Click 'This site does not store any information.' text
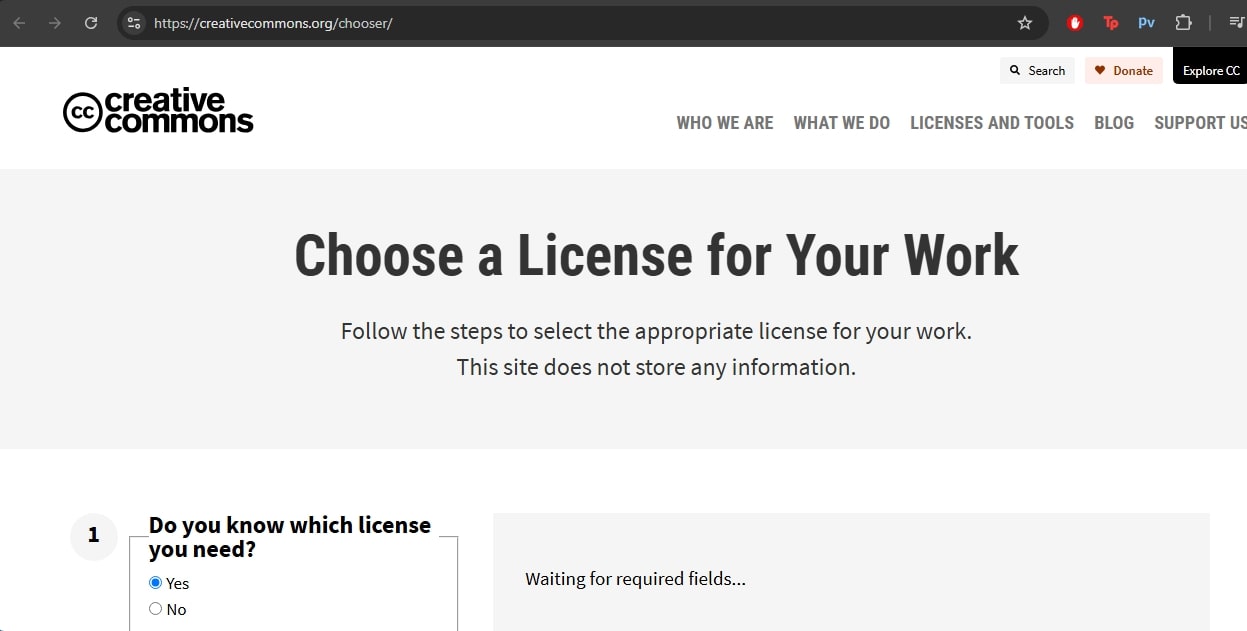This screenshot has height=631, width=1247. coord(656,367)
